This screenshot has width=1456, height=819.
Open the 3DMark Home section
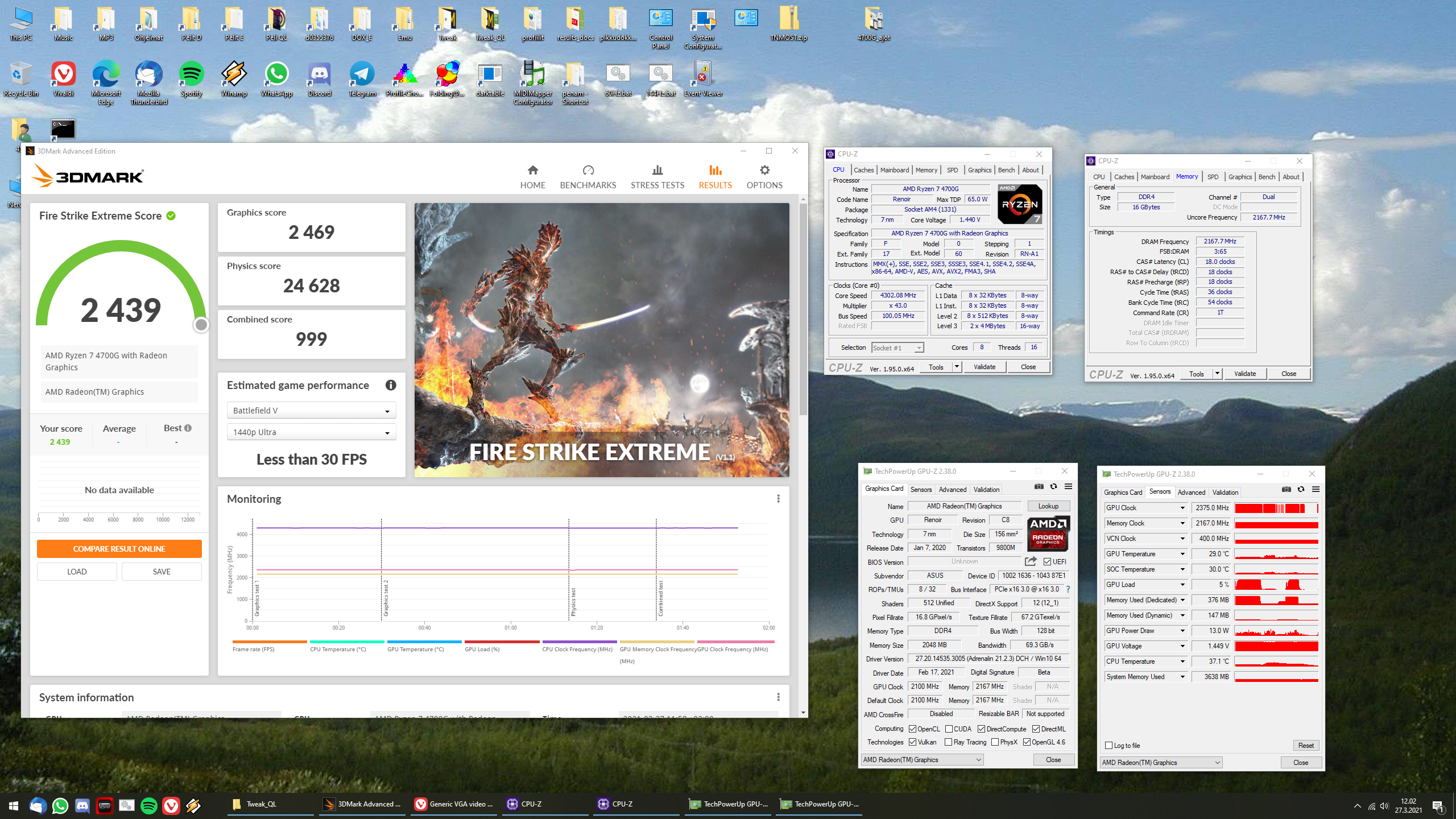(532, 177)
